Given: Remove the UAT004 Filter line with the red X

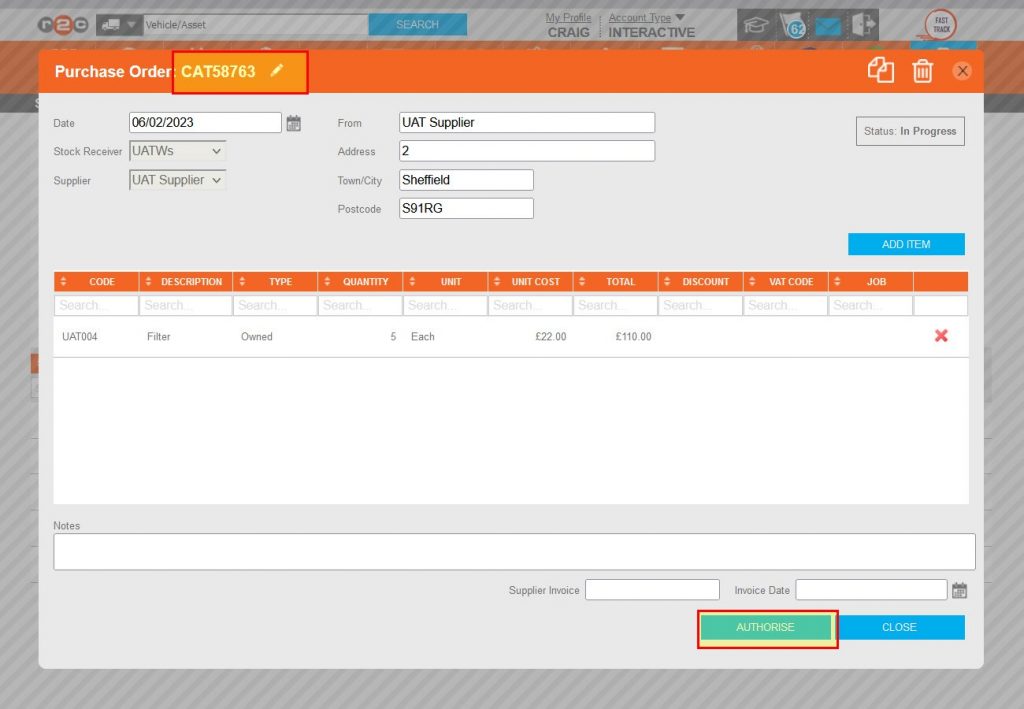Looking at the screenshot, I should [941, 337].
